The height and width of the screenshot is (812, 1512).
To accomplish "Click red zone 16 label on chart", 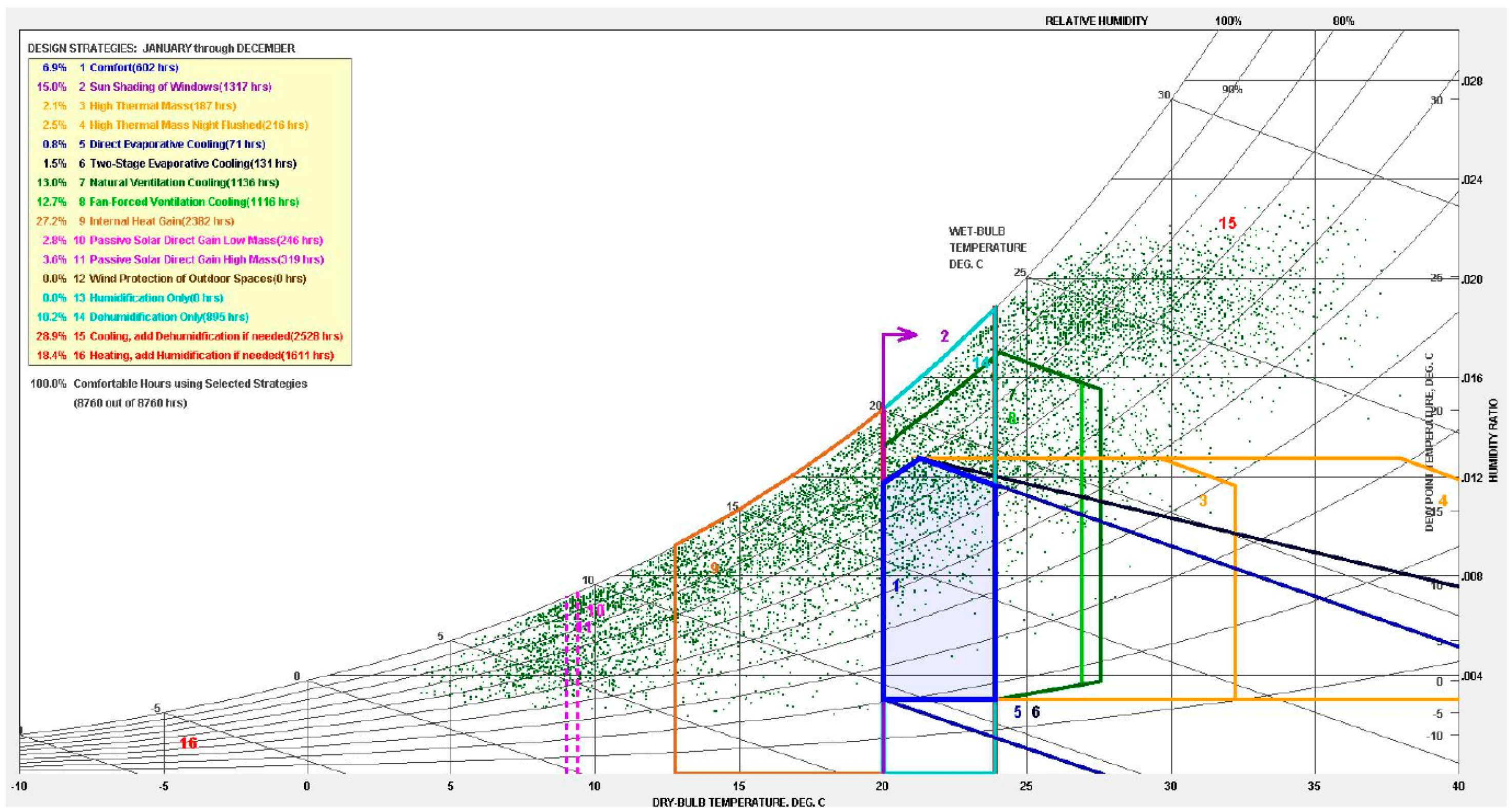I will point(188,743).
